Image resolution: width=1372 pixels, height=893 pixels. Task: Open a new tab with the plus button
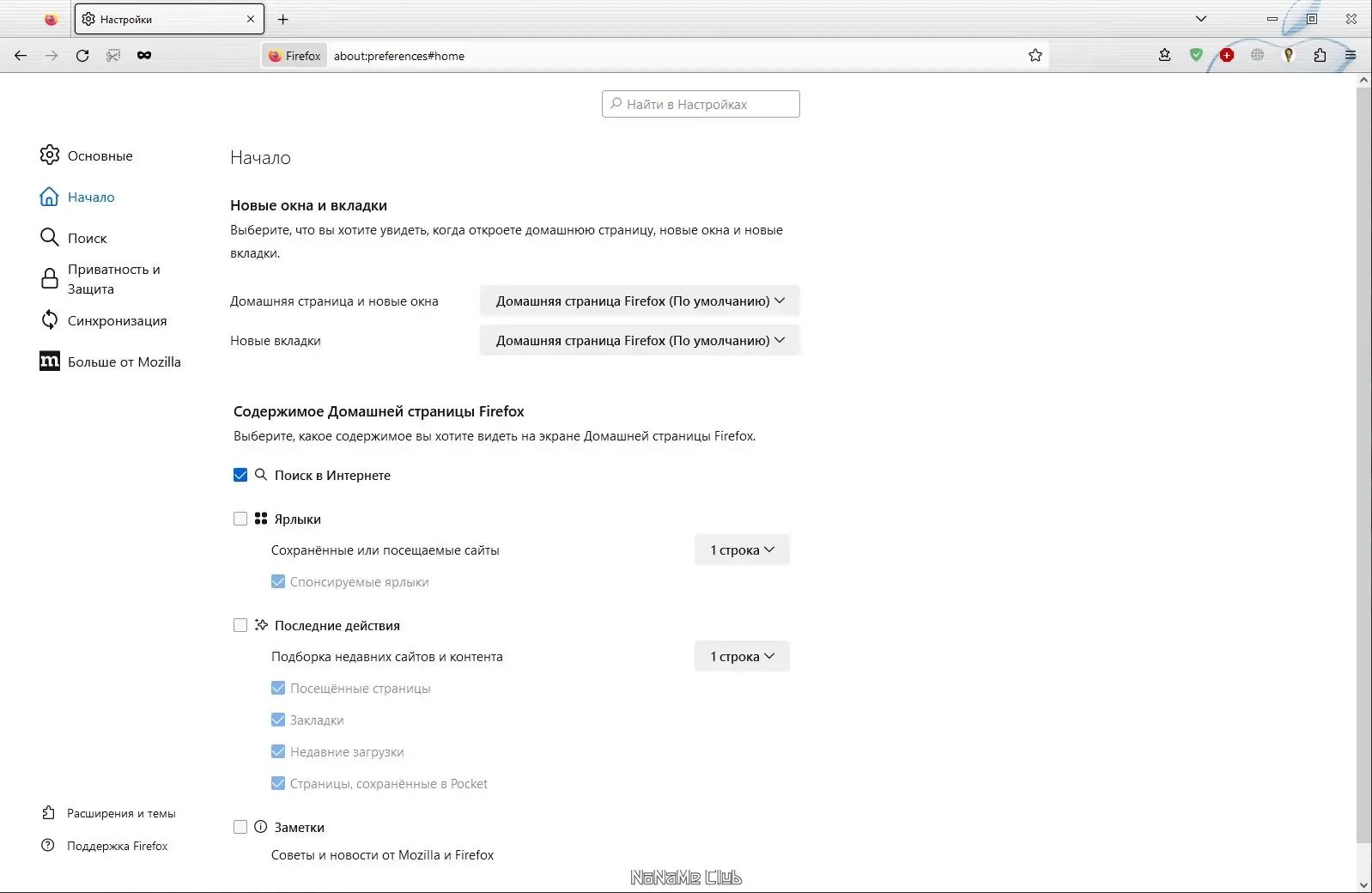[283, 19]
